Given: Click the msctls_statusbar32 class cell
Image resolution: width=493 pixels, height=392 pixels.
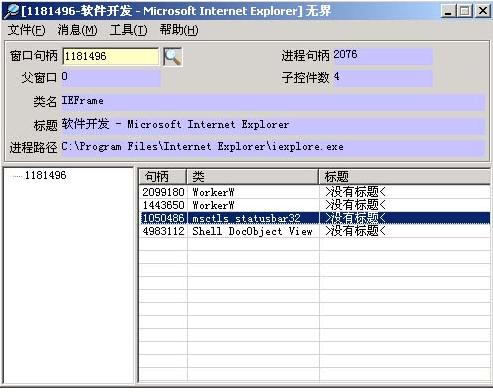Looking at the screenshot, I should click(x=253, y=218).
